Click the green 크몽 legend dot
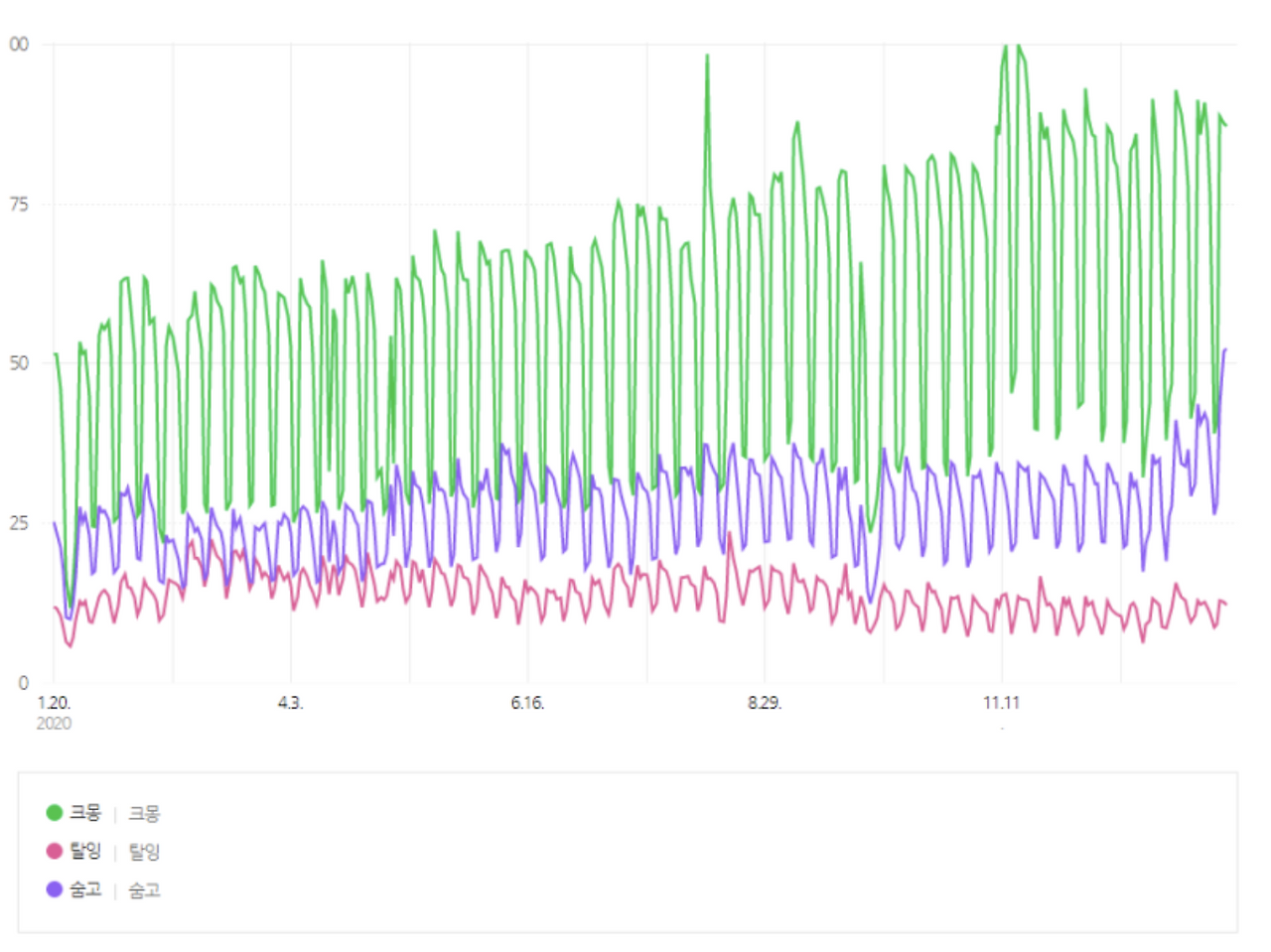1271x952 pixels. click(x=55, y=813)
